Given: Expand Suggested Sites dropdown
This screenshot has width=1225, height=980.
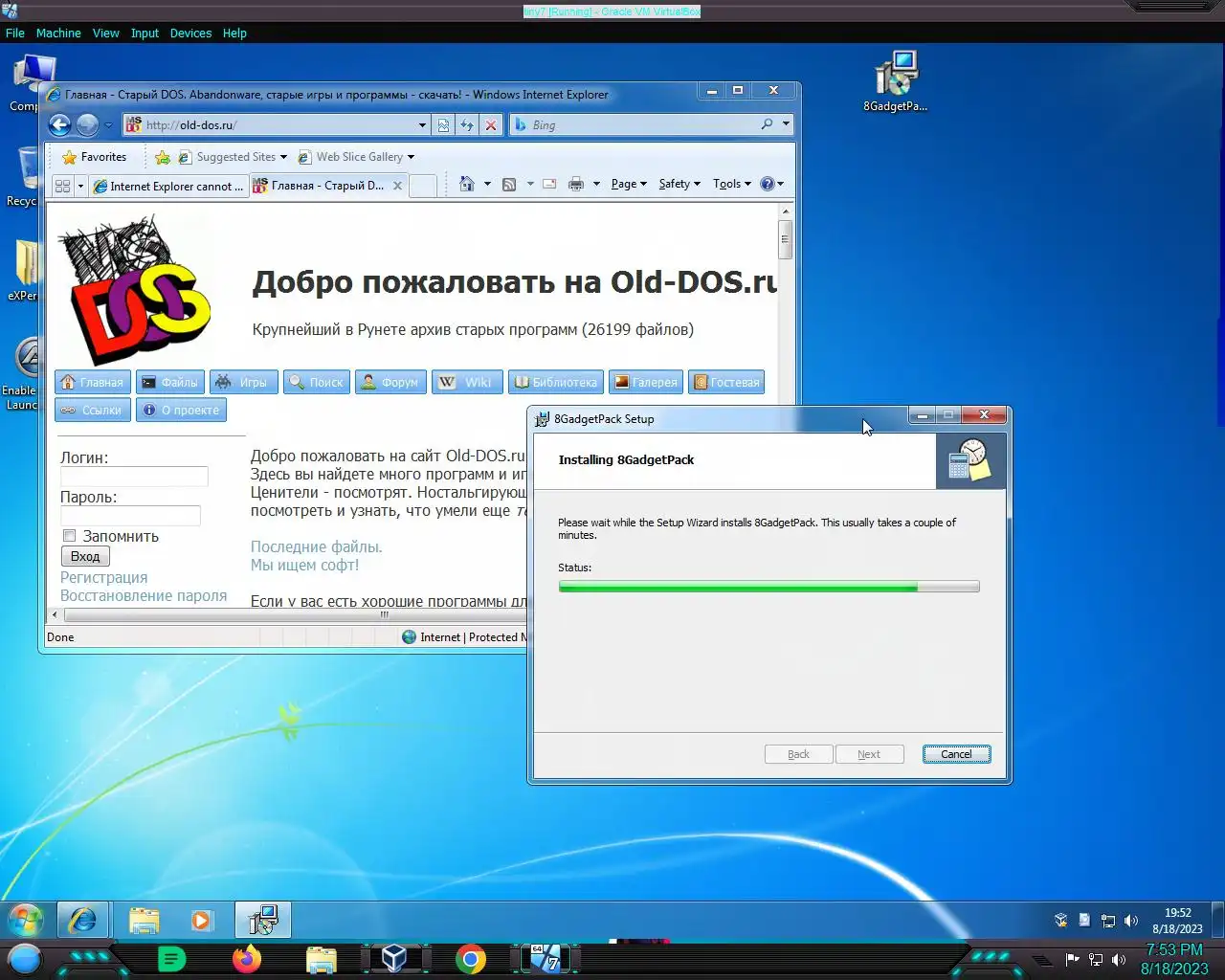Looking at the screenshot, I should point(283,157).
